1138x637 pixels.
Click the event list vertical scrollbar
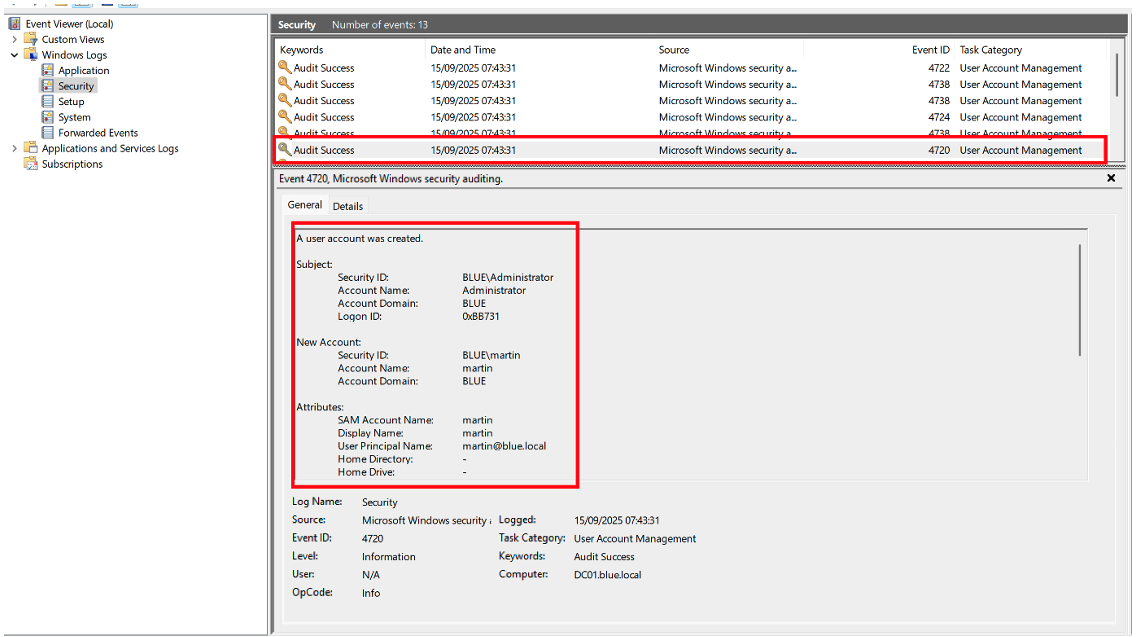click(1117, 75)
